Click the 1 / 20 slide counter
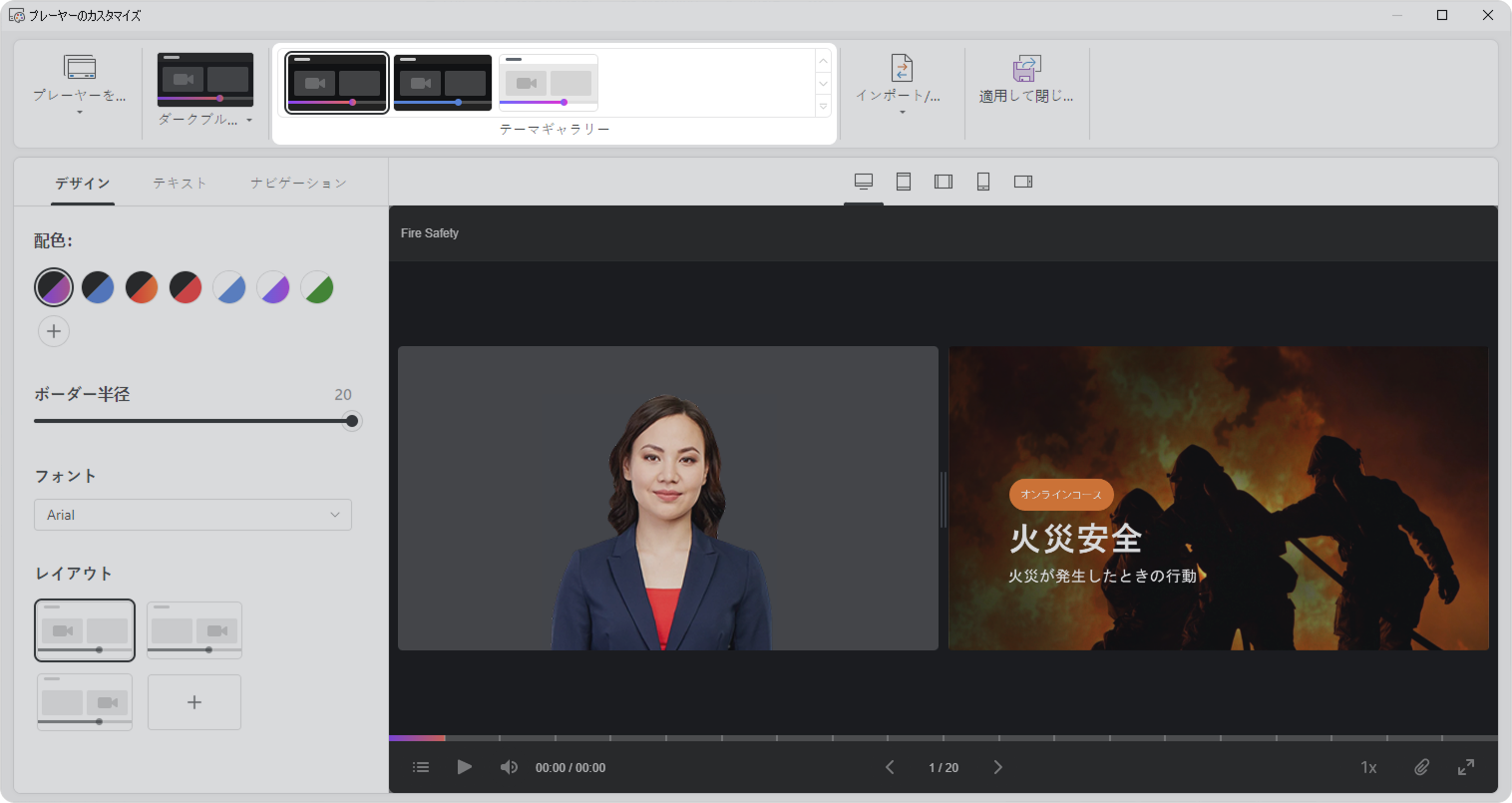1512x803 pixels. [944, 768]
